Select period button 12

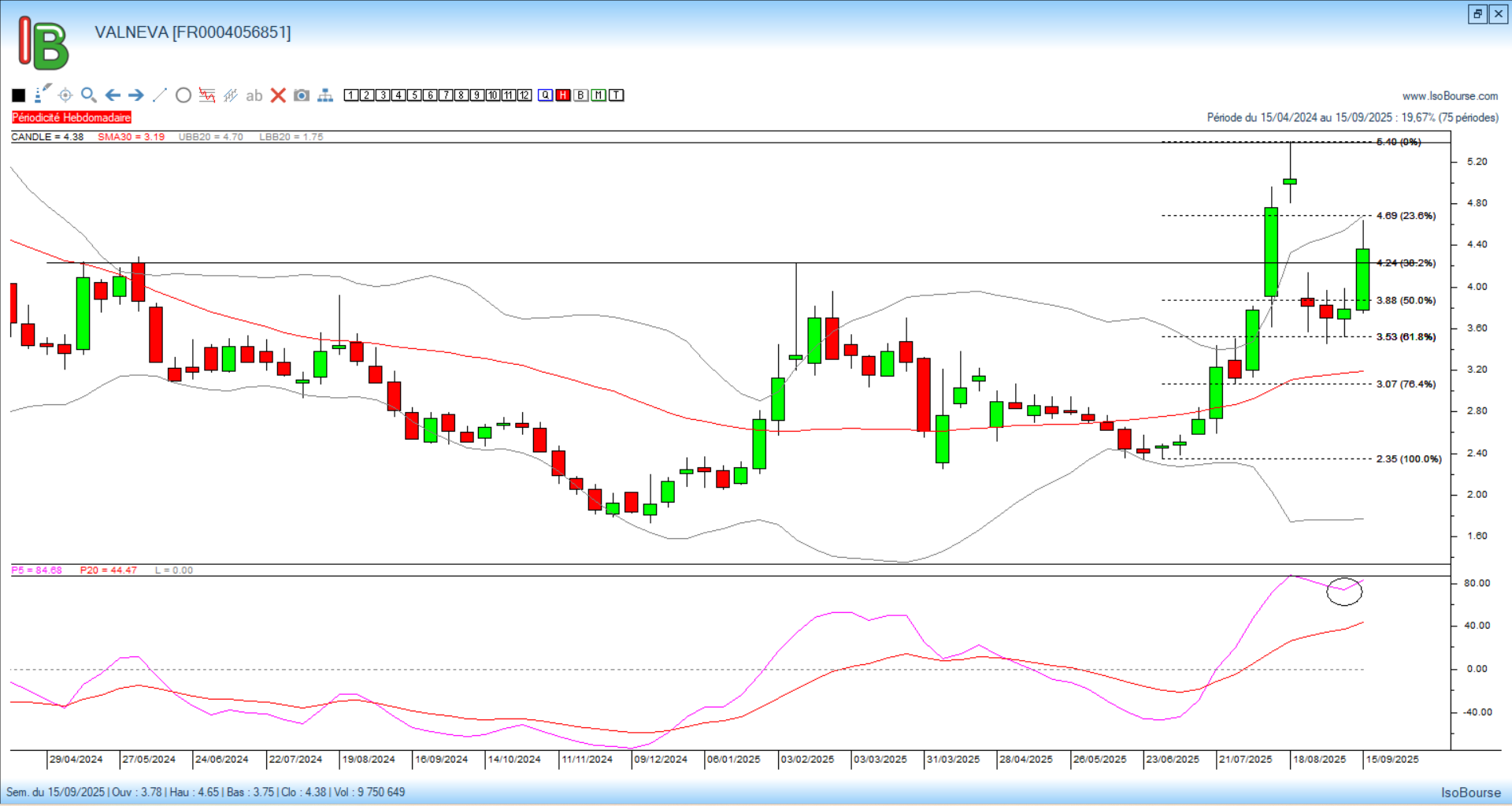click(x=524, y=95)
